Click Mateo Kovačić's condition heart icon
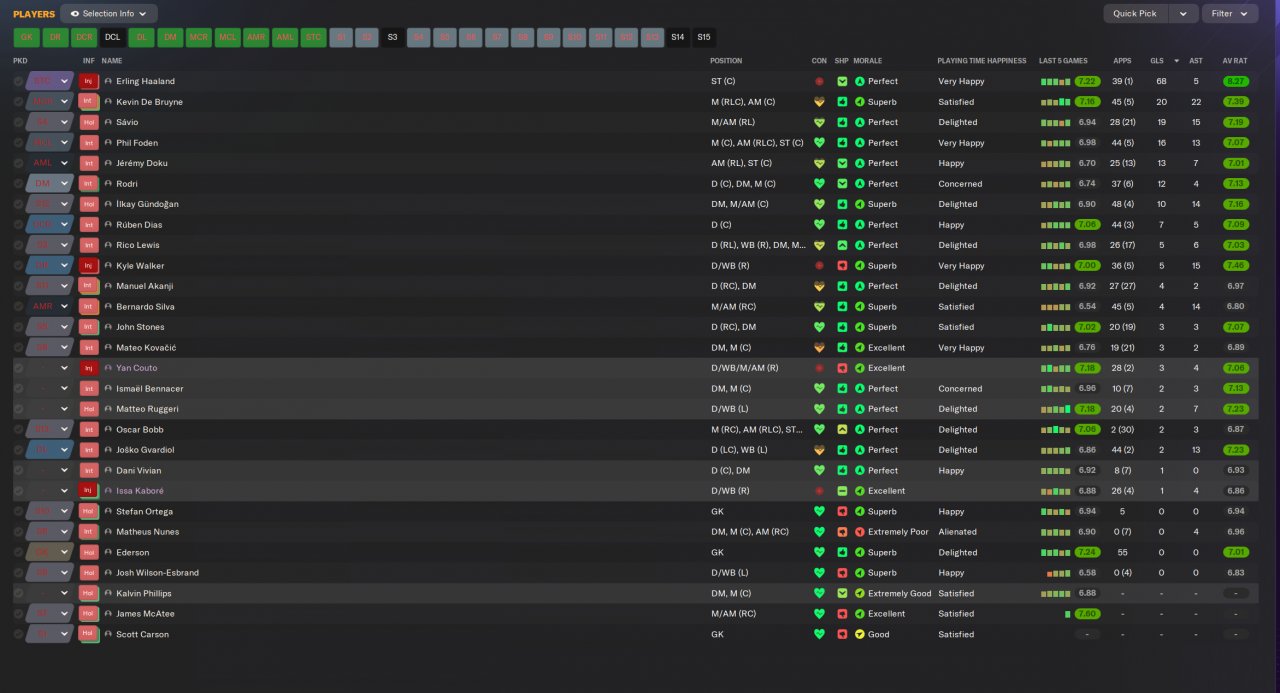 [x=820, y=348]
